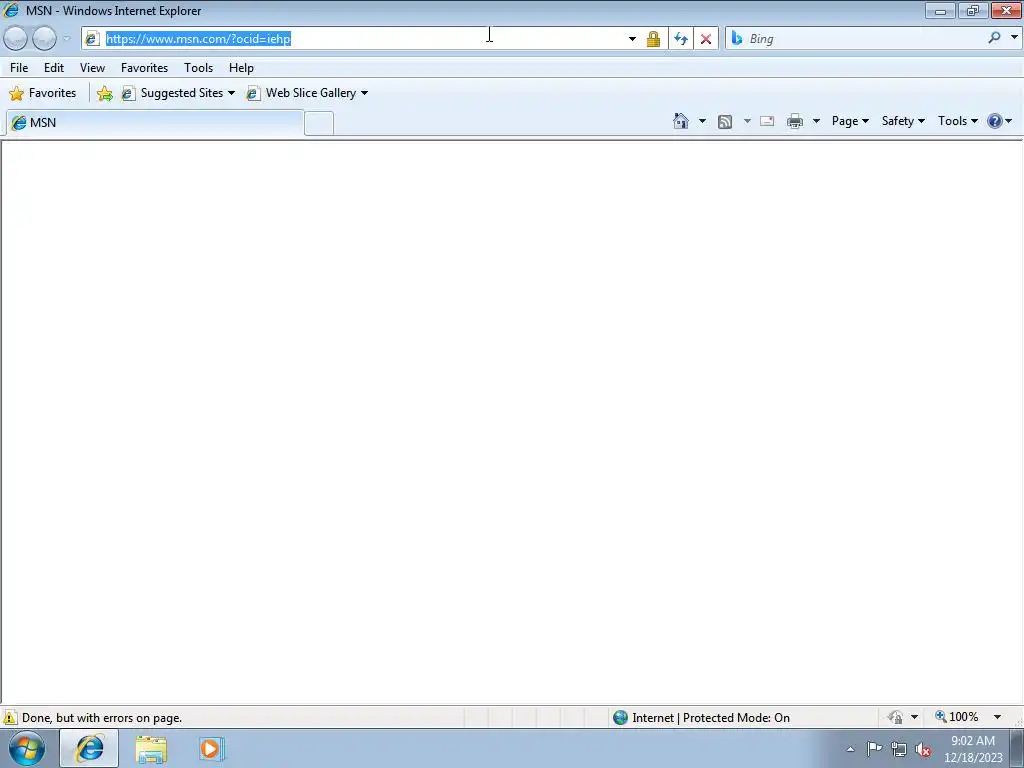Stop page loading with red X
Screen dimensions: 1024x768
[x=706, y=39]
